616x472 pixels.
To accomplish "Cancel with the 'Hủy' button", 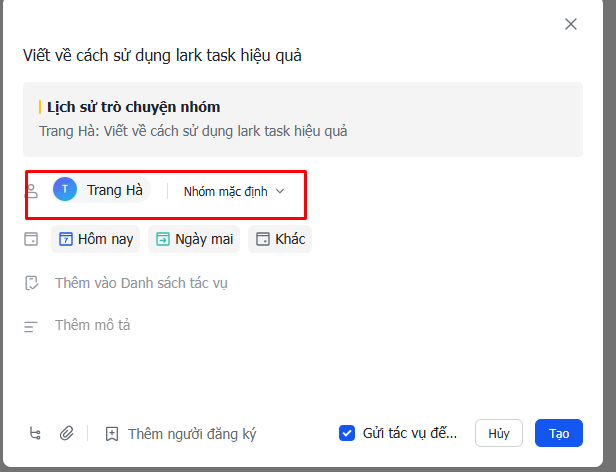I will (x=499, y=433).
